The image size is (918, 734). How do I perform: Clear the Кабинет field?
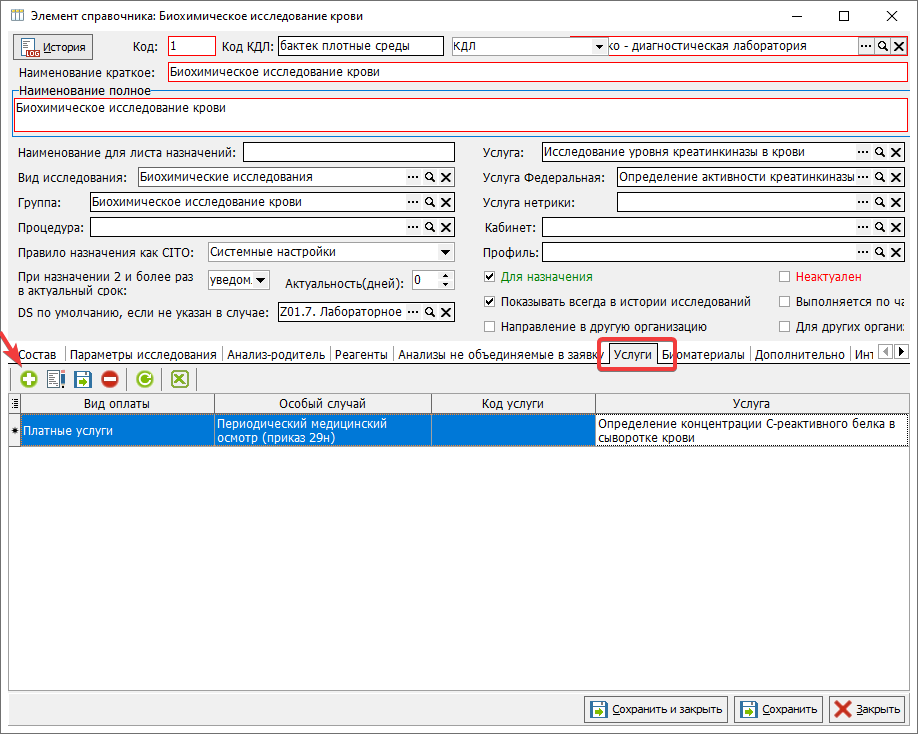tap(896, 227)
